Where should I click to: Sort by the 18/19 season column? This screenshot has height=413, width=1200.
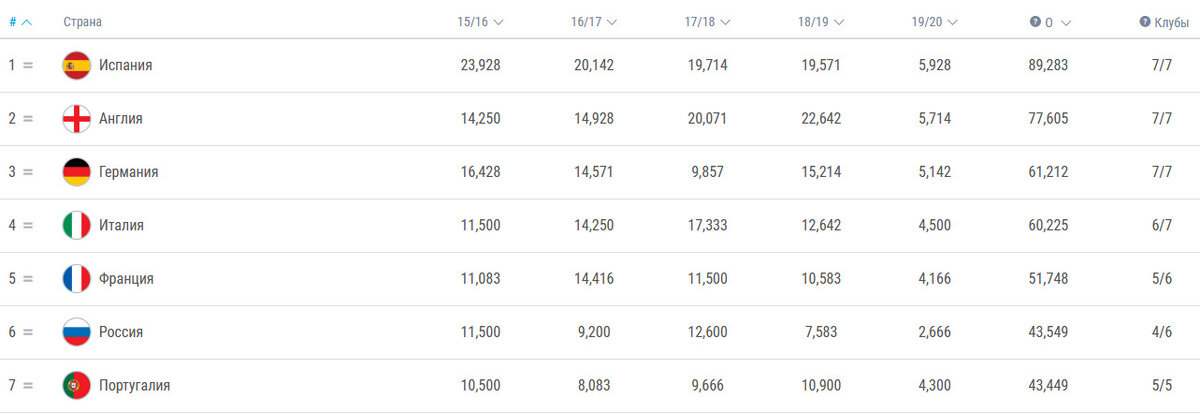822,22
